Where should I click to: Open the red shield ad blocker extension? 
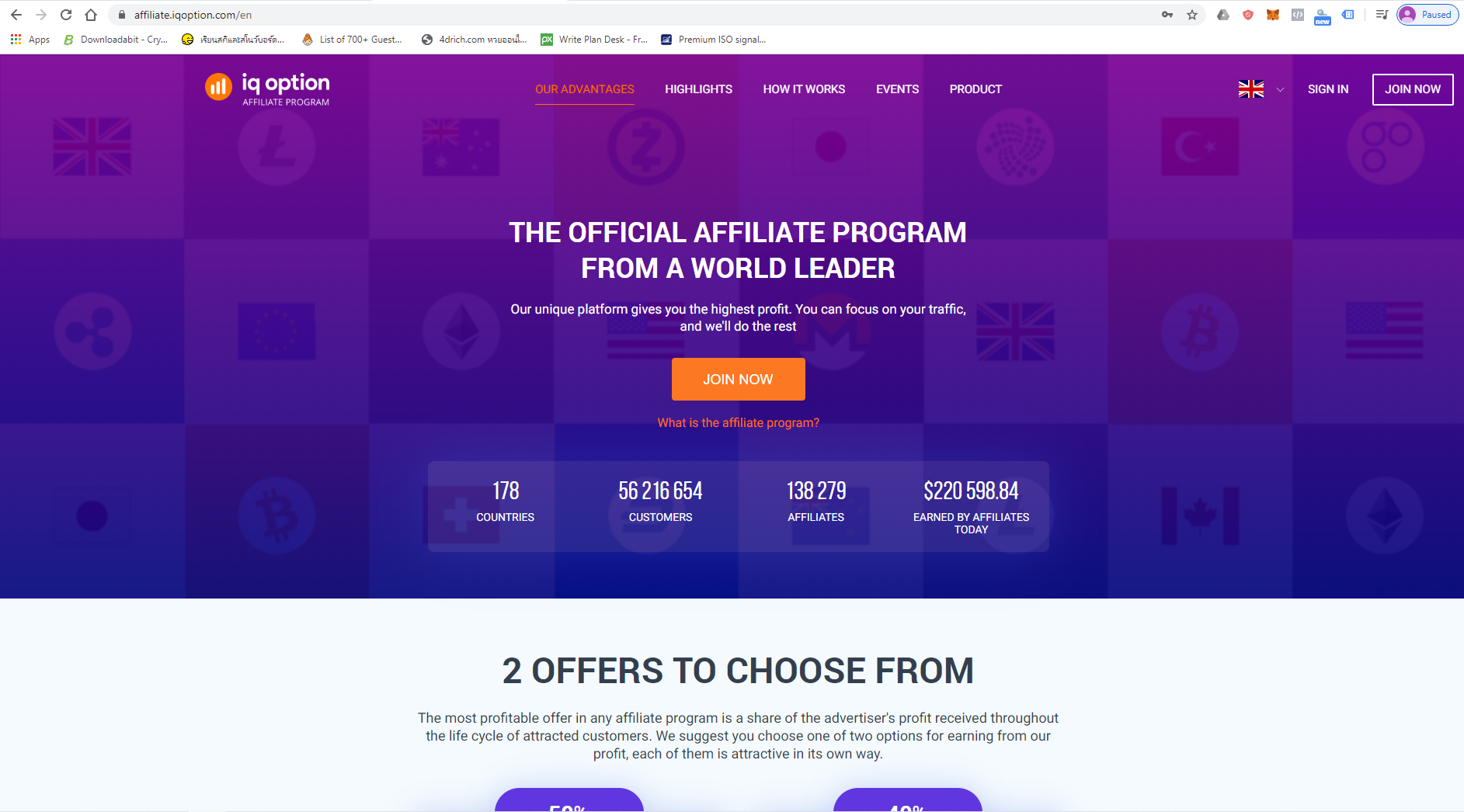point(1248,15)
